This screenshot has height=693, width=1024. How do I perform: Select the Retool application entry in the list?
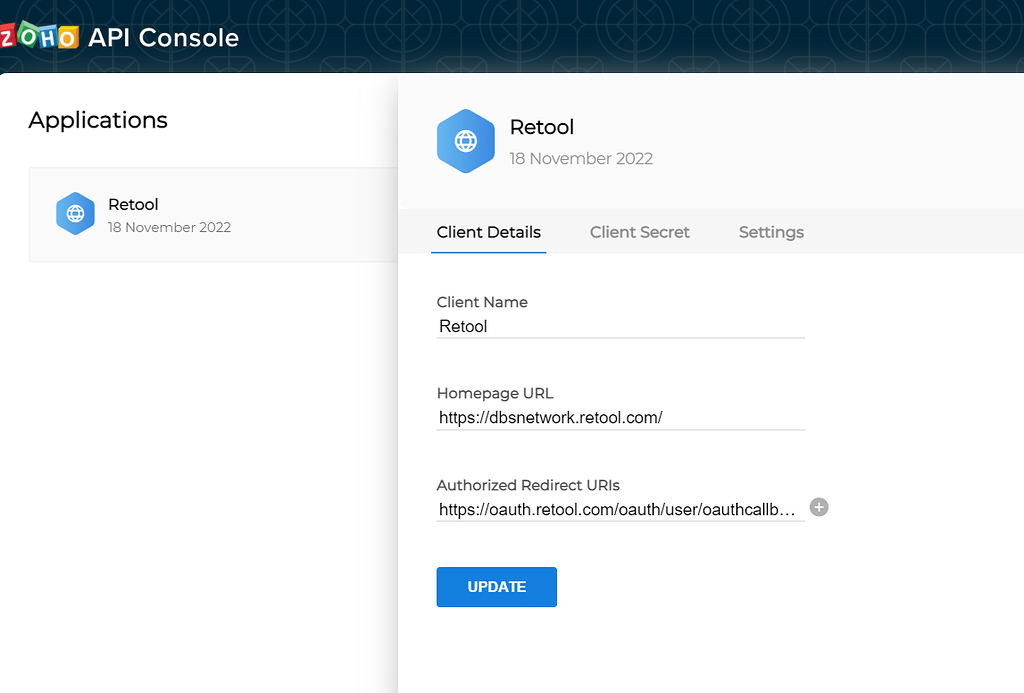tap(200, 214)
